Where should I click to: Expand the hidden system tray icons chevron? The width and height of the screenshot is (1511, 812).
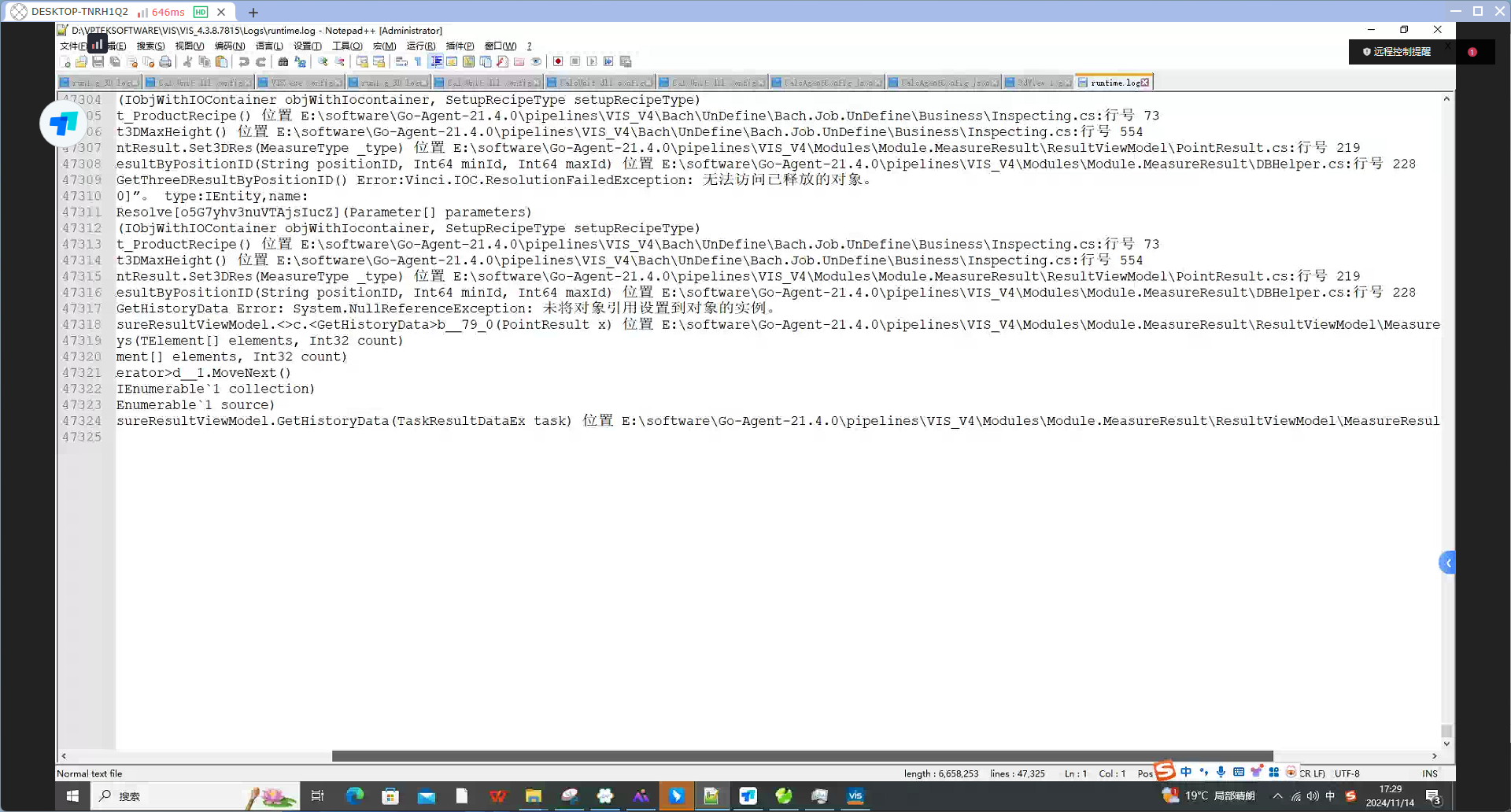(x=1277, y=796)
